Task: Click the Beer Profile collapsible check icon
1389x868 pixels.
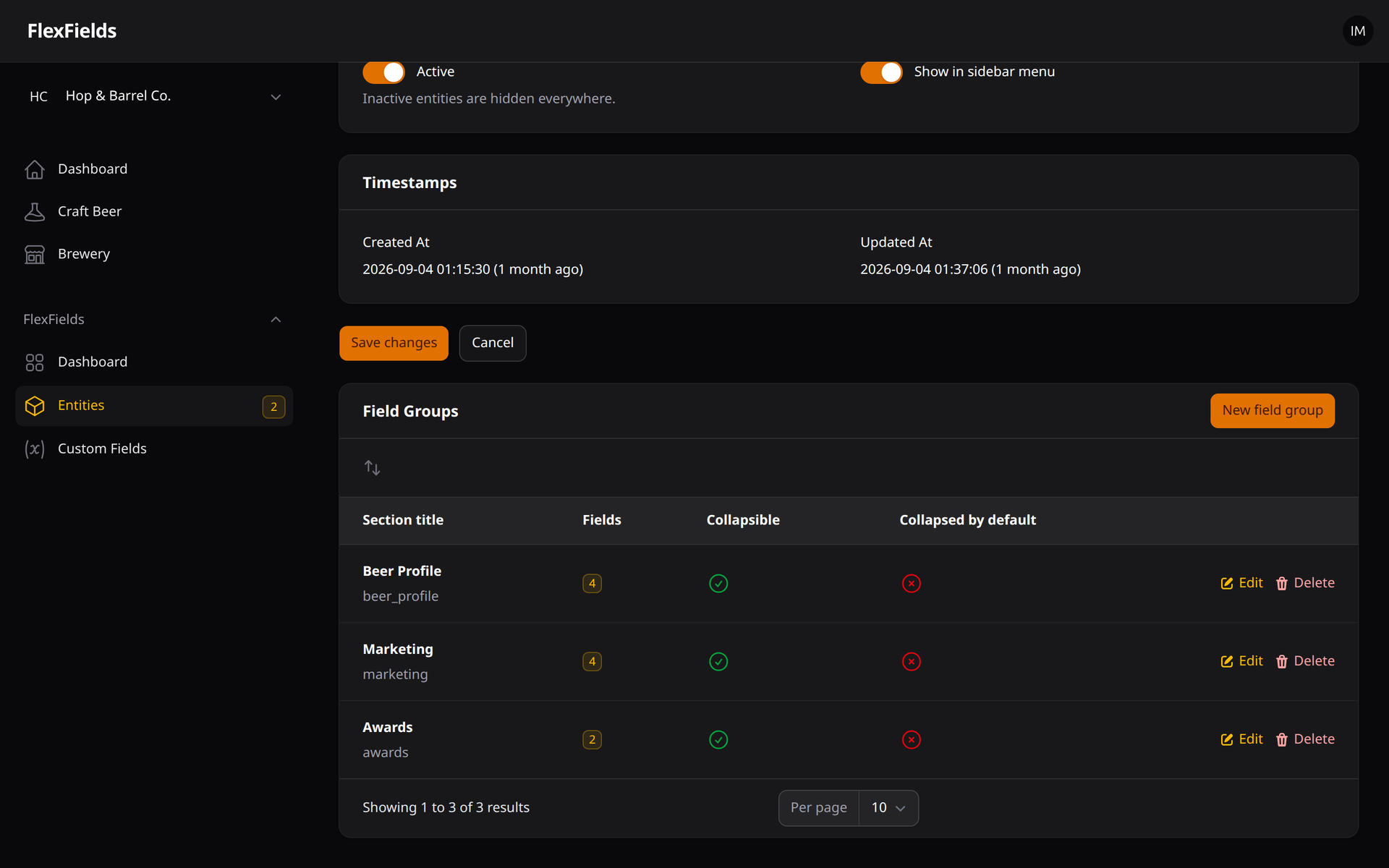Action: [718, 583]
